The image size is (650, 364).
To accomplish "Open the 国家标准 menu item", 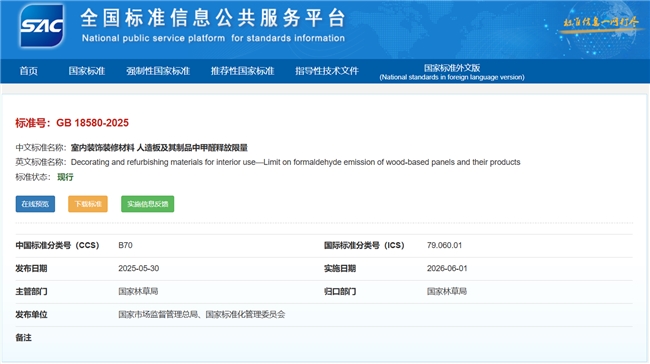I will [x=87, y=71].
